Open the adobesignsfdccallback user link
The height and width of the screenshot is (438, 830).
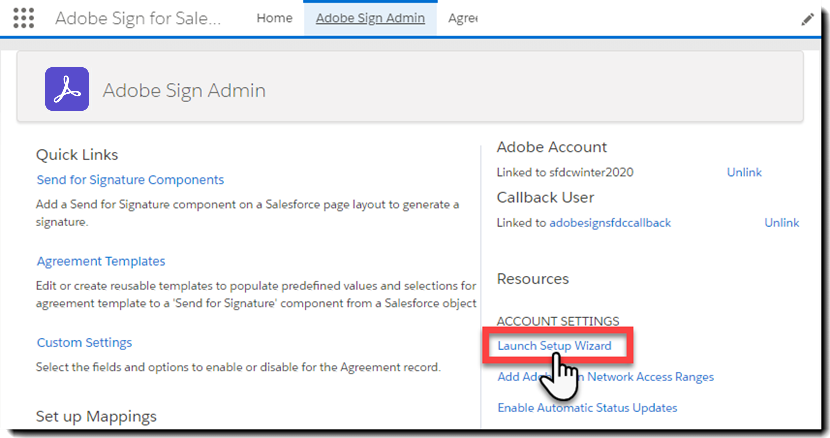[610, 222]
